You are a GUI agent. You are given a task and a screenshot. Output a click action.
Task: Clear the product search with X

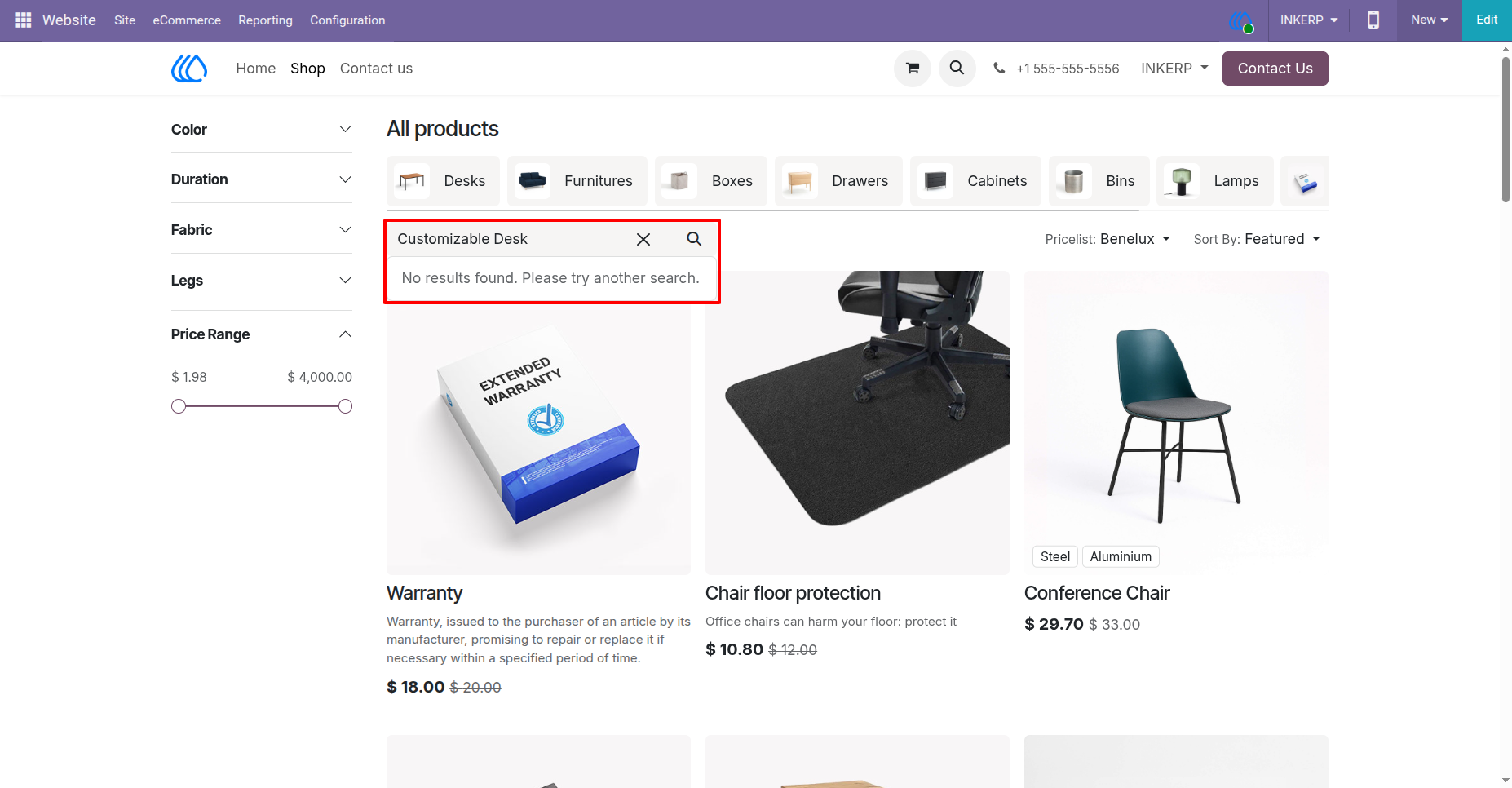(x=643, y=239)
